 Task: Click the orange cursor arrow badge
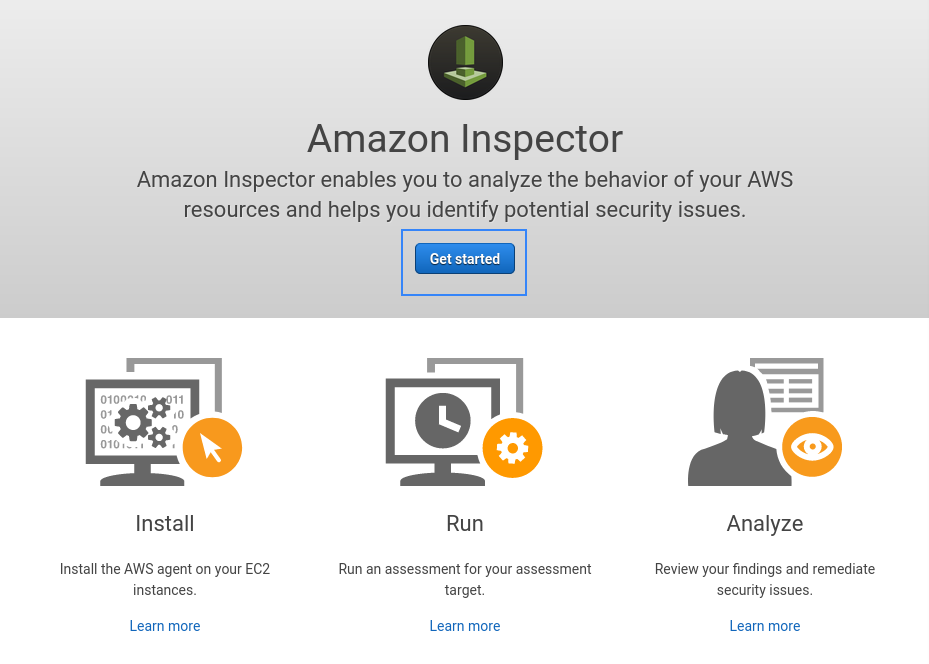click(212, 447)
